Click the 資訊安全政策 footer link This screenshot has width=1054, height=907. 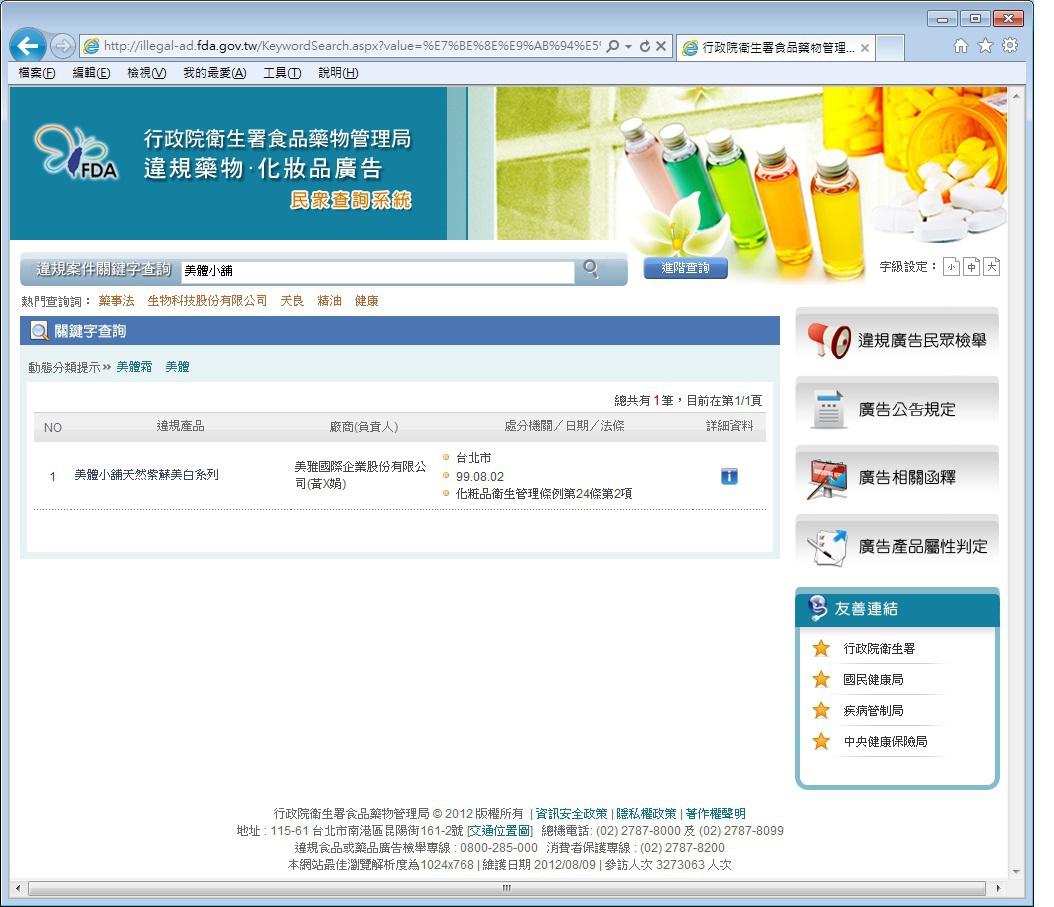click(571, 814)
